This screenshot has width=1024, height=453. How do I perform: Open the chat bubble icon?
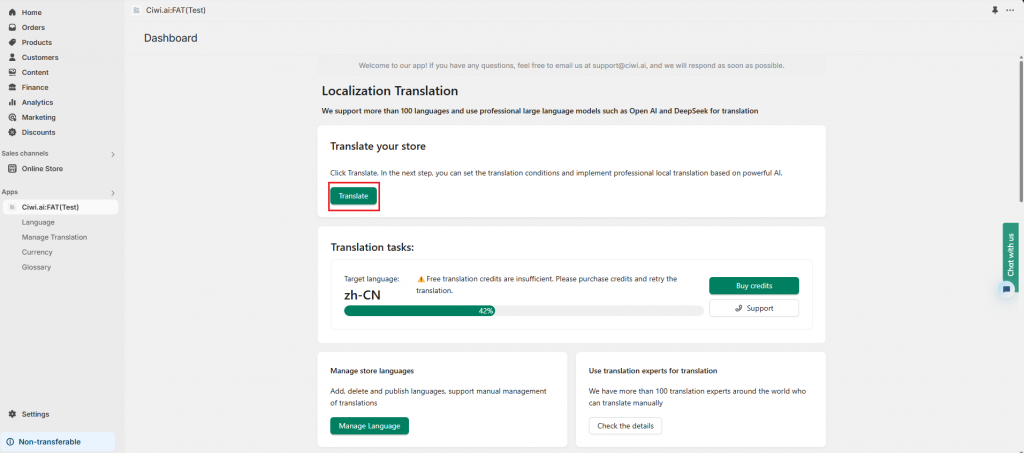tap(1007, 289)
